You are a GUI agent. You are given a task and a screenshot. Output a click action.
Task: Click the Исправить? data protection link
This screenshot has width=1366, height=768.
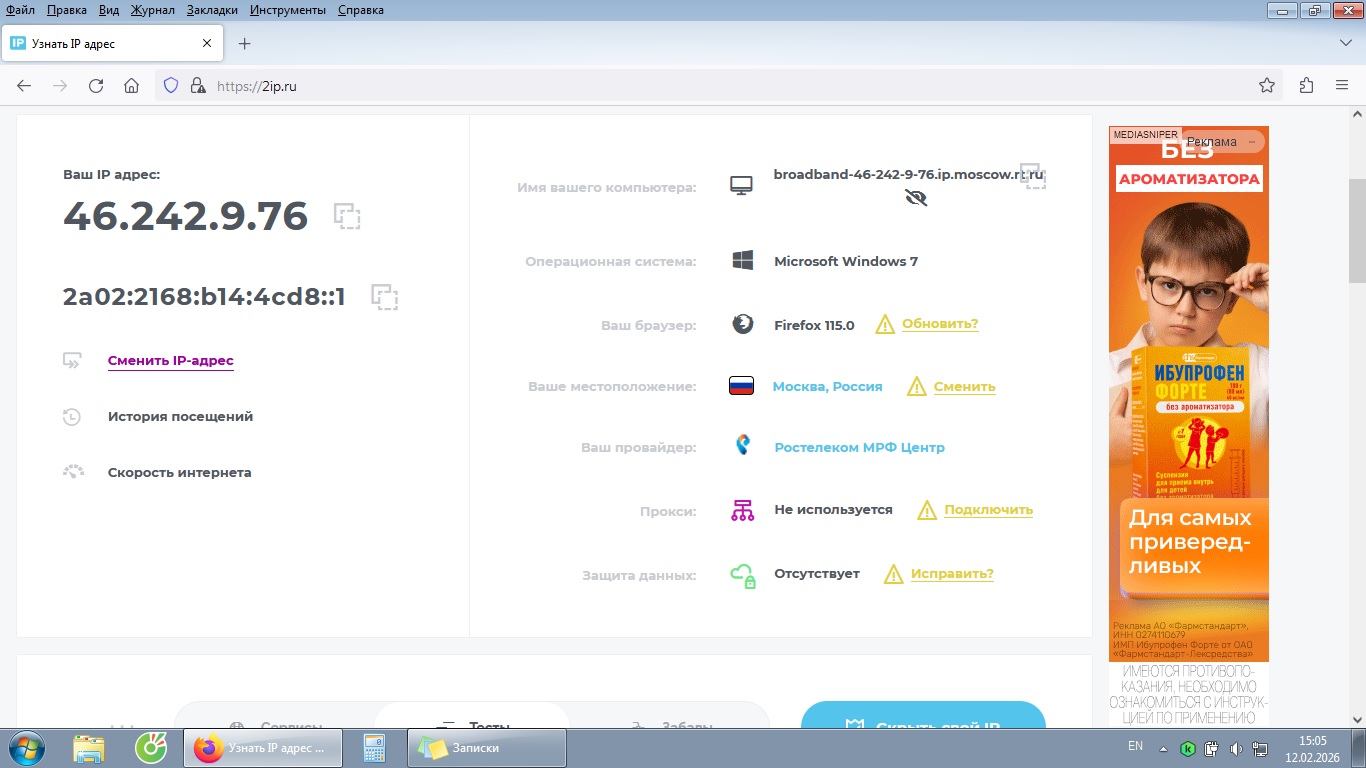click(952, 574)
